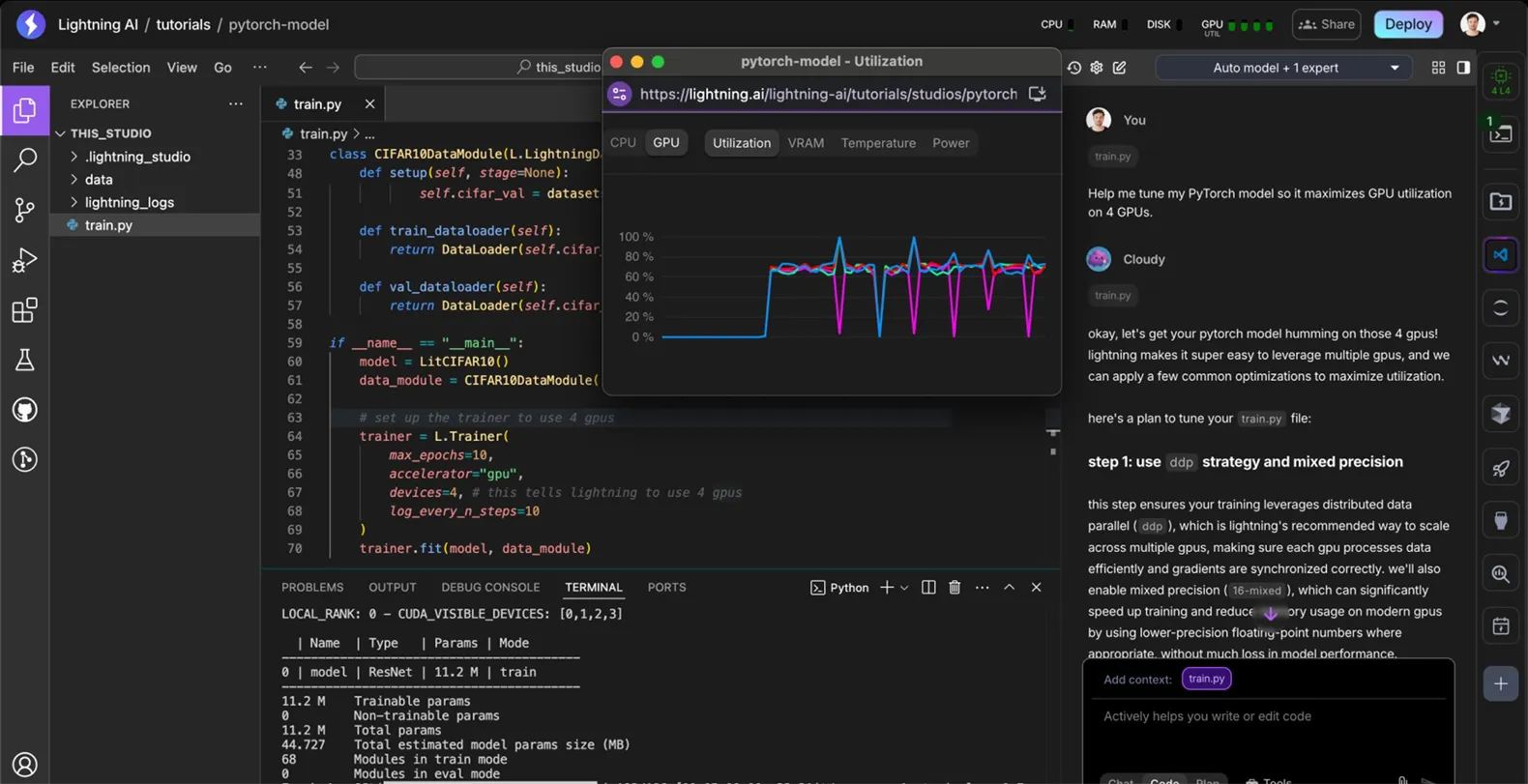
Task: Open the terminal app in right sidebar
Action: coord(1501,134)
